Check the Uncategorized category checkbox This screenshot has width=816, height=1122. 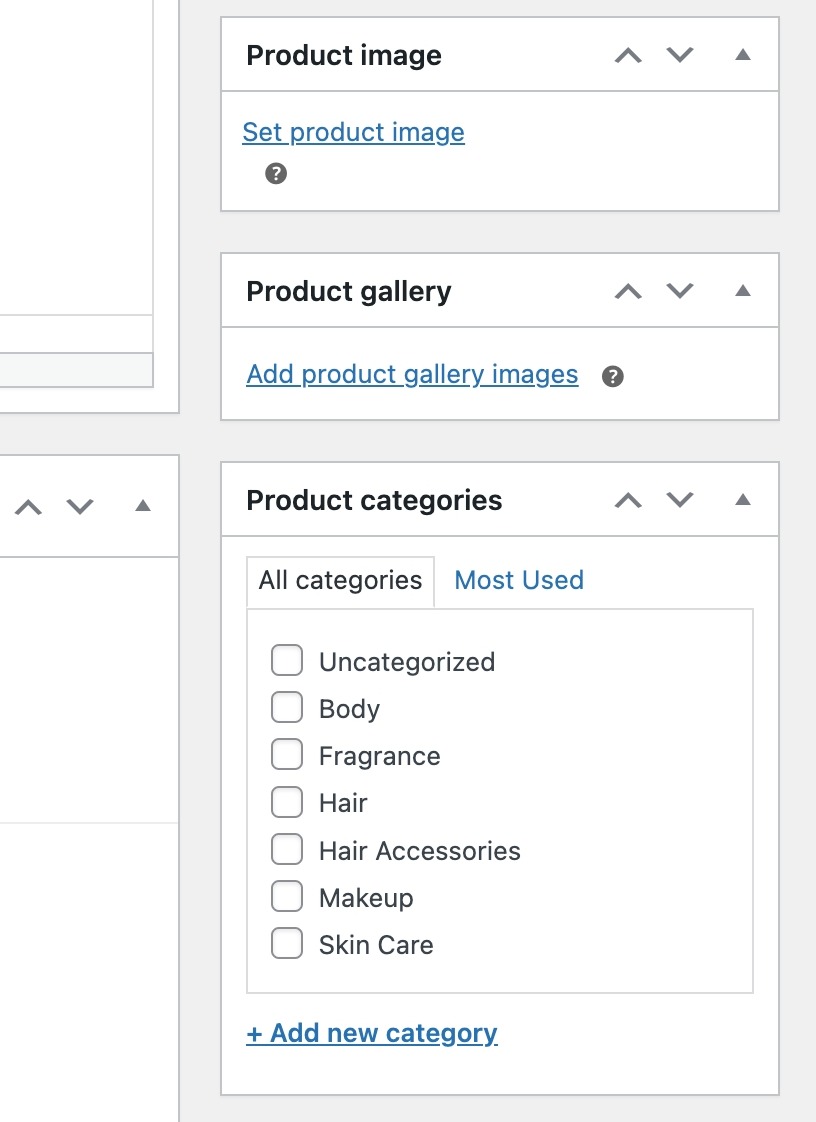(287, 661)
